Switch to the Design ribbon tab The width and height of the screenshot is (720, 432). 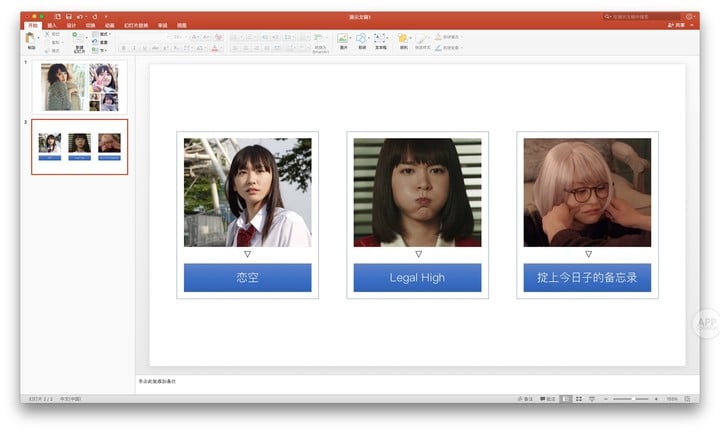point(71,25)
